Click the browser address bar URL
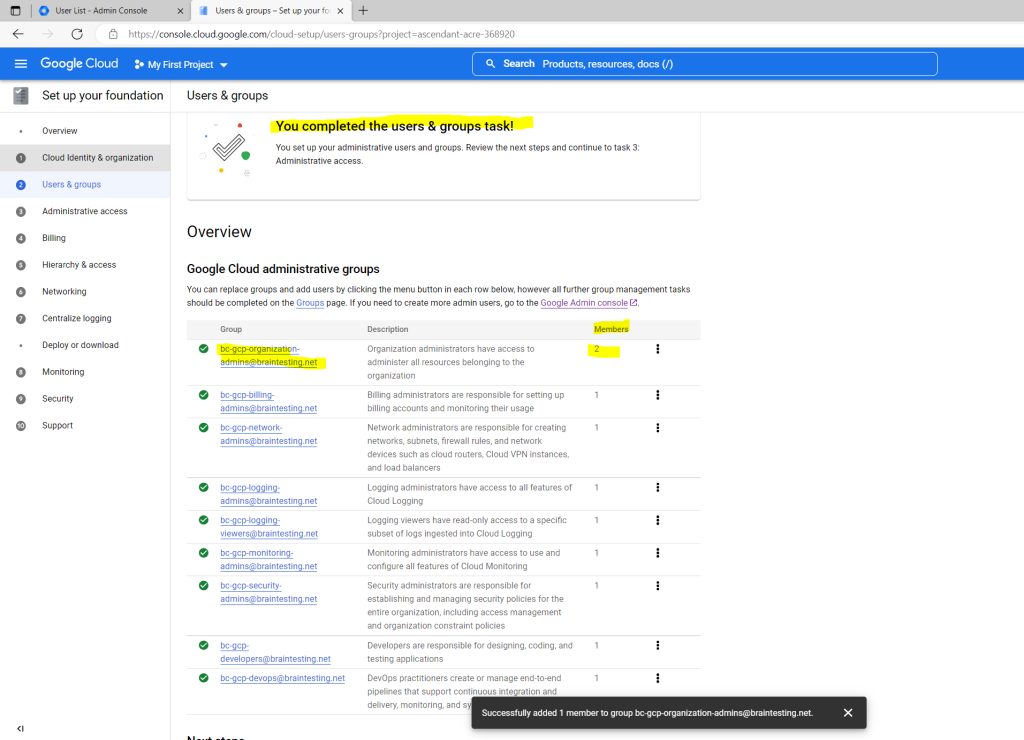The width and height of the screenshot is (1024, 740). point(321,34)
